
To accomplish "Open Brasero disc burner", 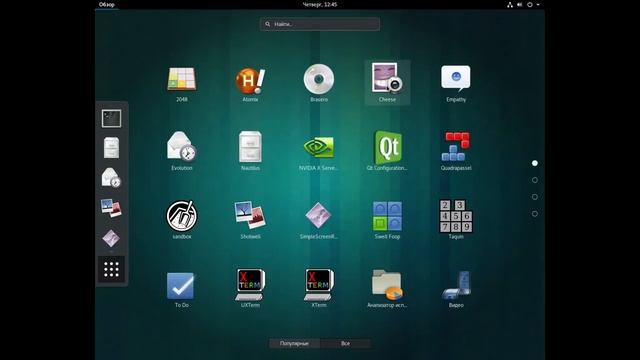I will tap(319, 83).
